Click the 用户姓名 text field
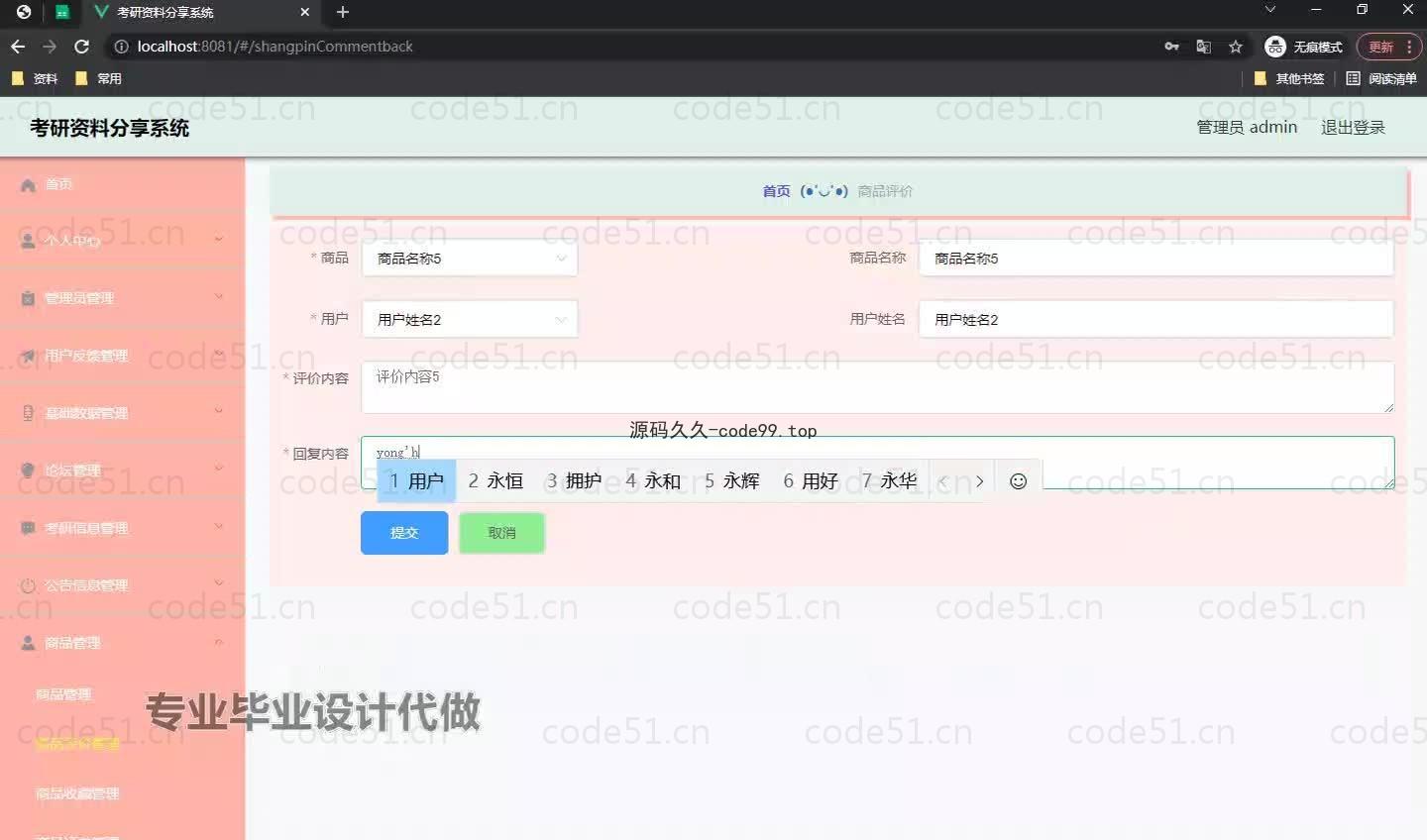The image size is (1427, 840). (x=1155, y=320)
